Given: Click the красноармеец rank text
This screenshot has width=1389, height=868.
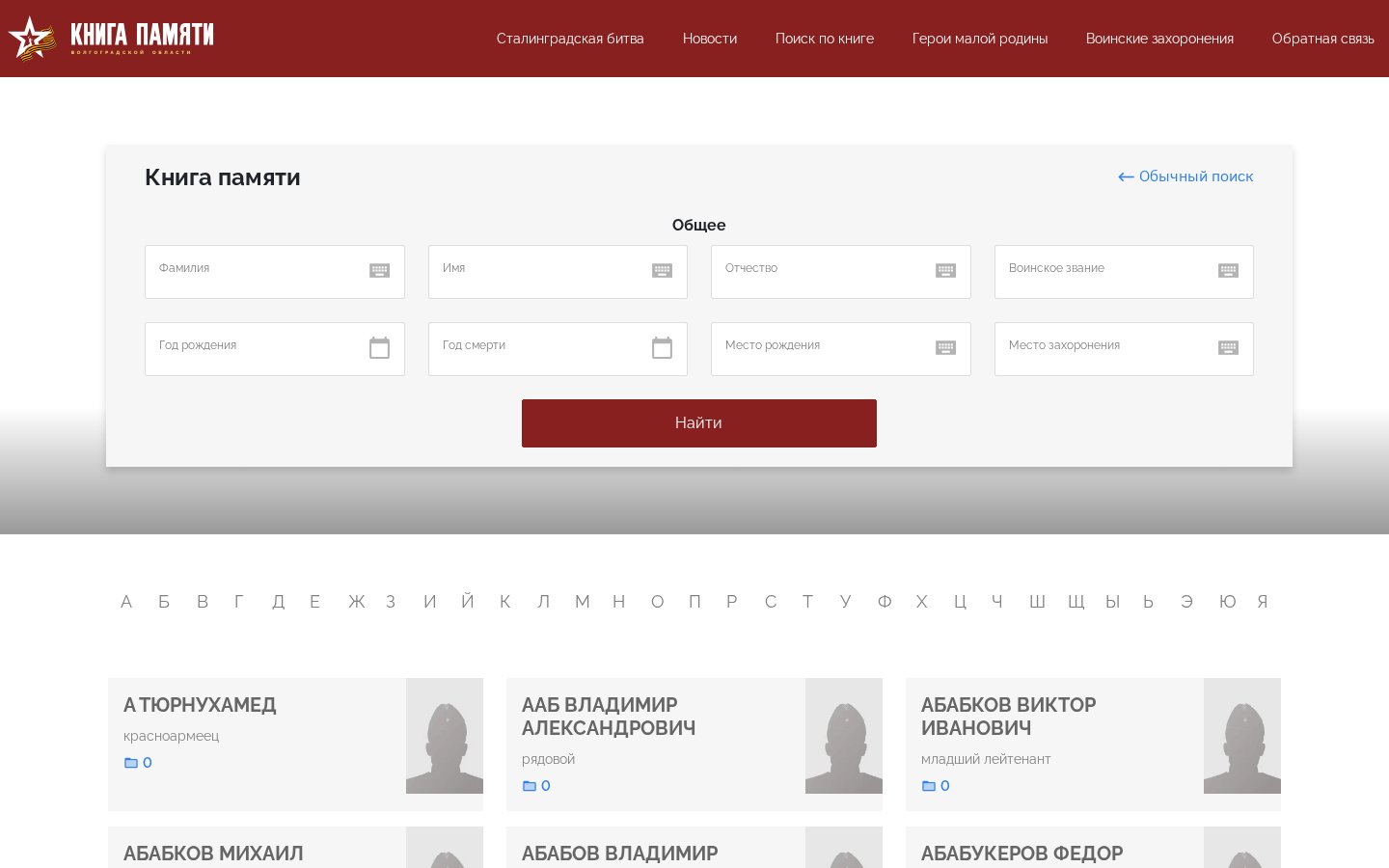Looking at the screenshot, I should pyautogui.click(x=172, y=736).
